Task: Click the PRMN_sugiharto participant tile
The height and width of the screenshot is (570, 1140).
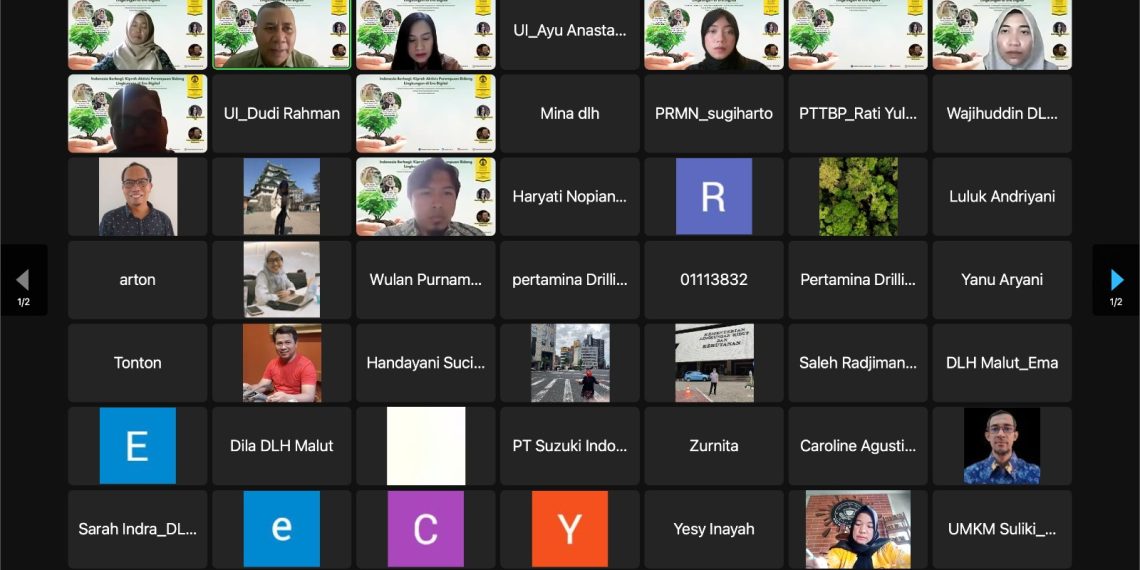Action: coord(714,113)
